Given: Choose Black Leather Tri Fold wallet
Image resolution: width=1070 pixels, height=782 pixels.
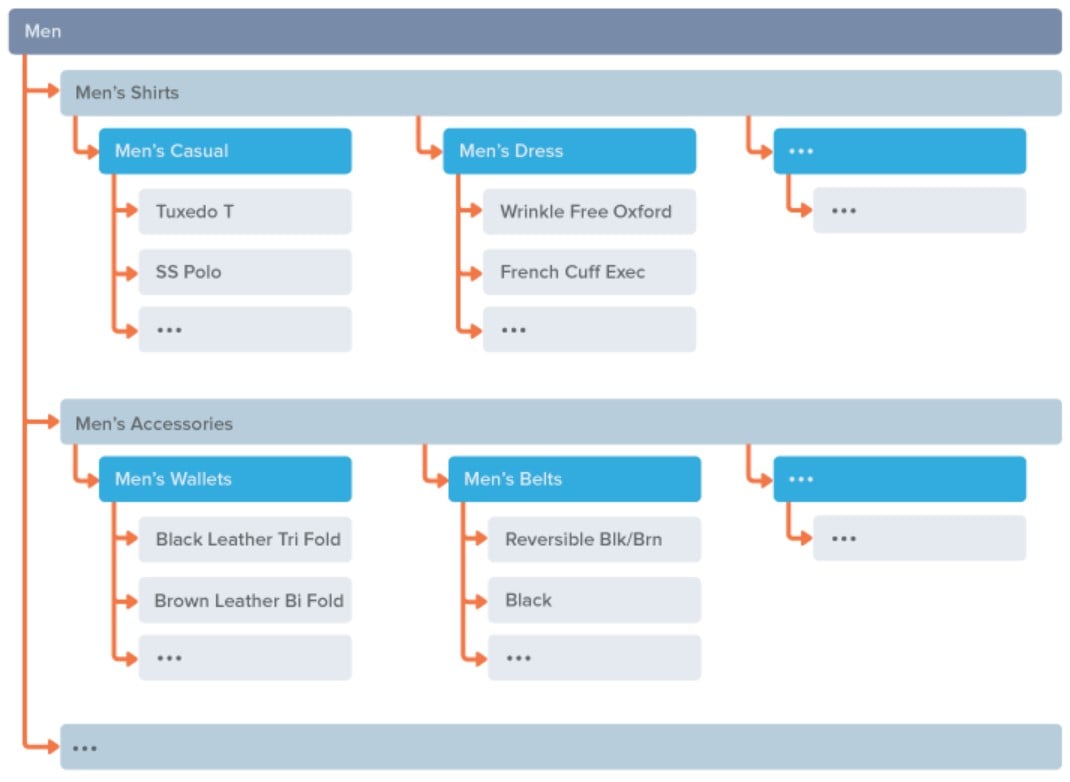Looking at the screenshot, I should [x=245, y=539].
